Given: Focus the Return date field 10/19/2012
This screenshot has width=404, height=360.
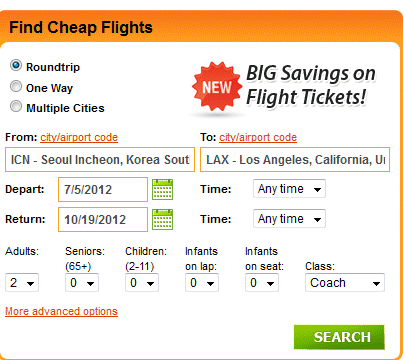Looking at the screenshot, I should (x=103, y=219).
